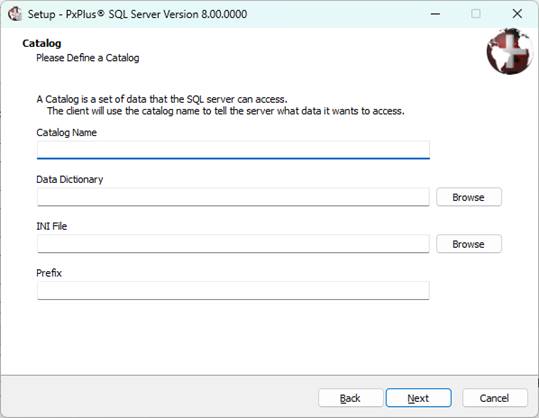Click the PxPlus setup icon in title bar

click(x=15, y=14)
